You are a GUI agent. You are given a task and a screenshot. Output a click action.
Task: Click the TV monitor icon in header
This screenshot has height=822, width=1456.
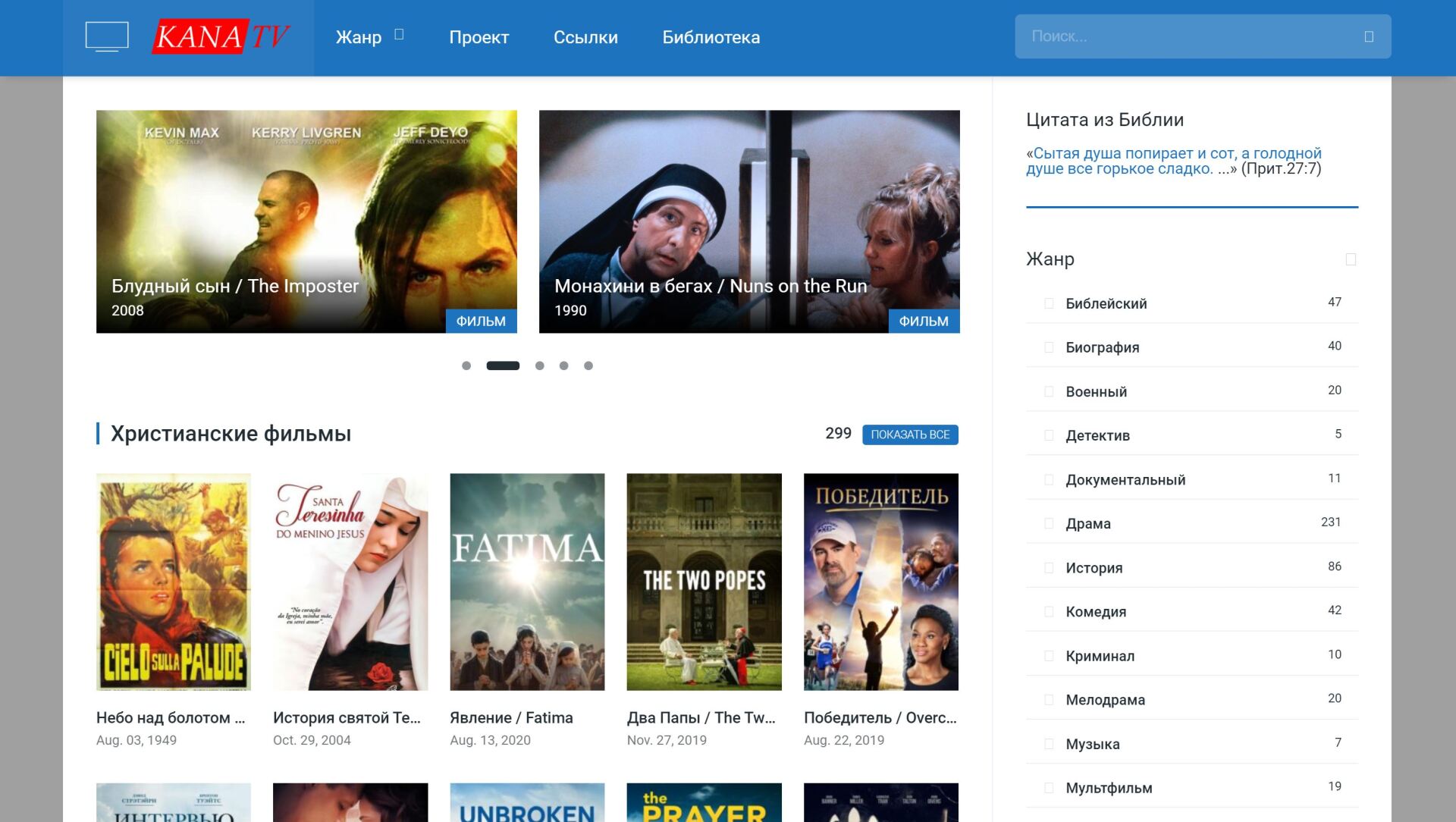point(107,36)
